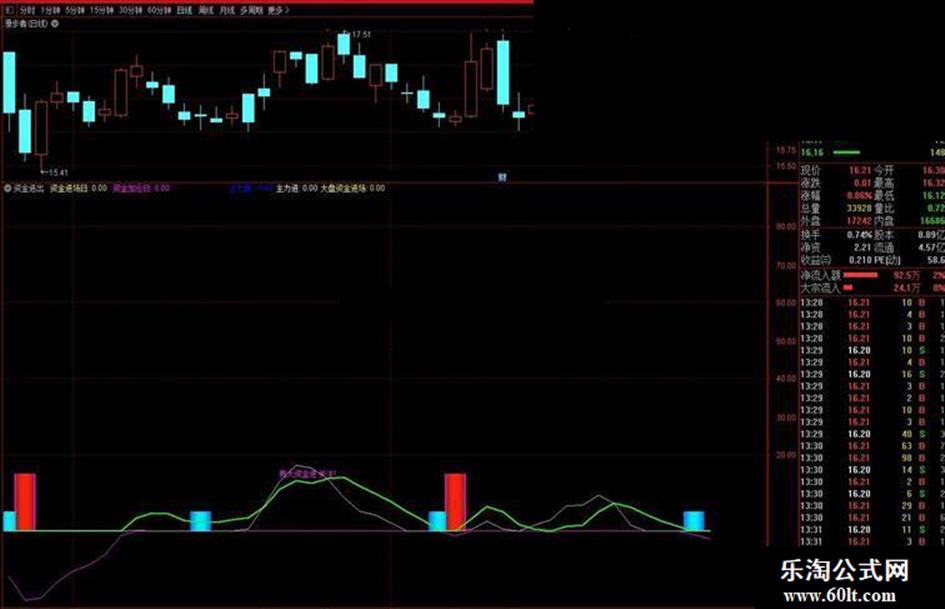The image size is (945, 609).
Task: Expand the 更多 period options
Action: (277, 11)
